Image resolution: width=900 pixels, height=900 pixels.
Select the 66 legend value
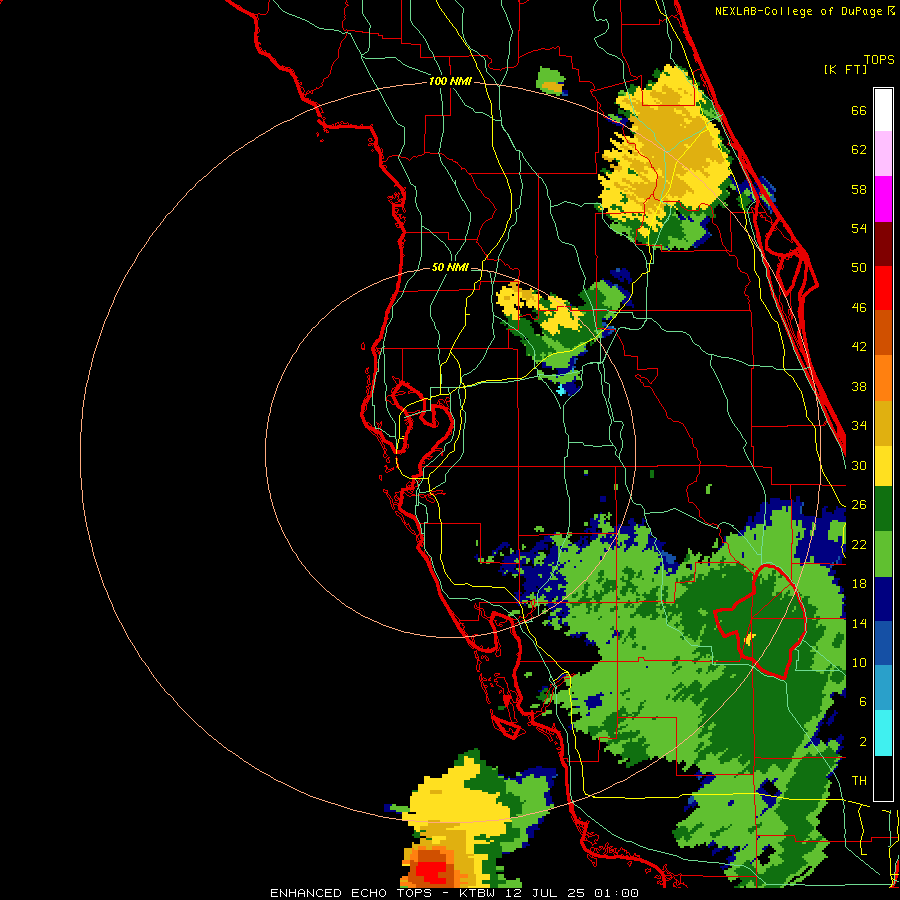859,110
